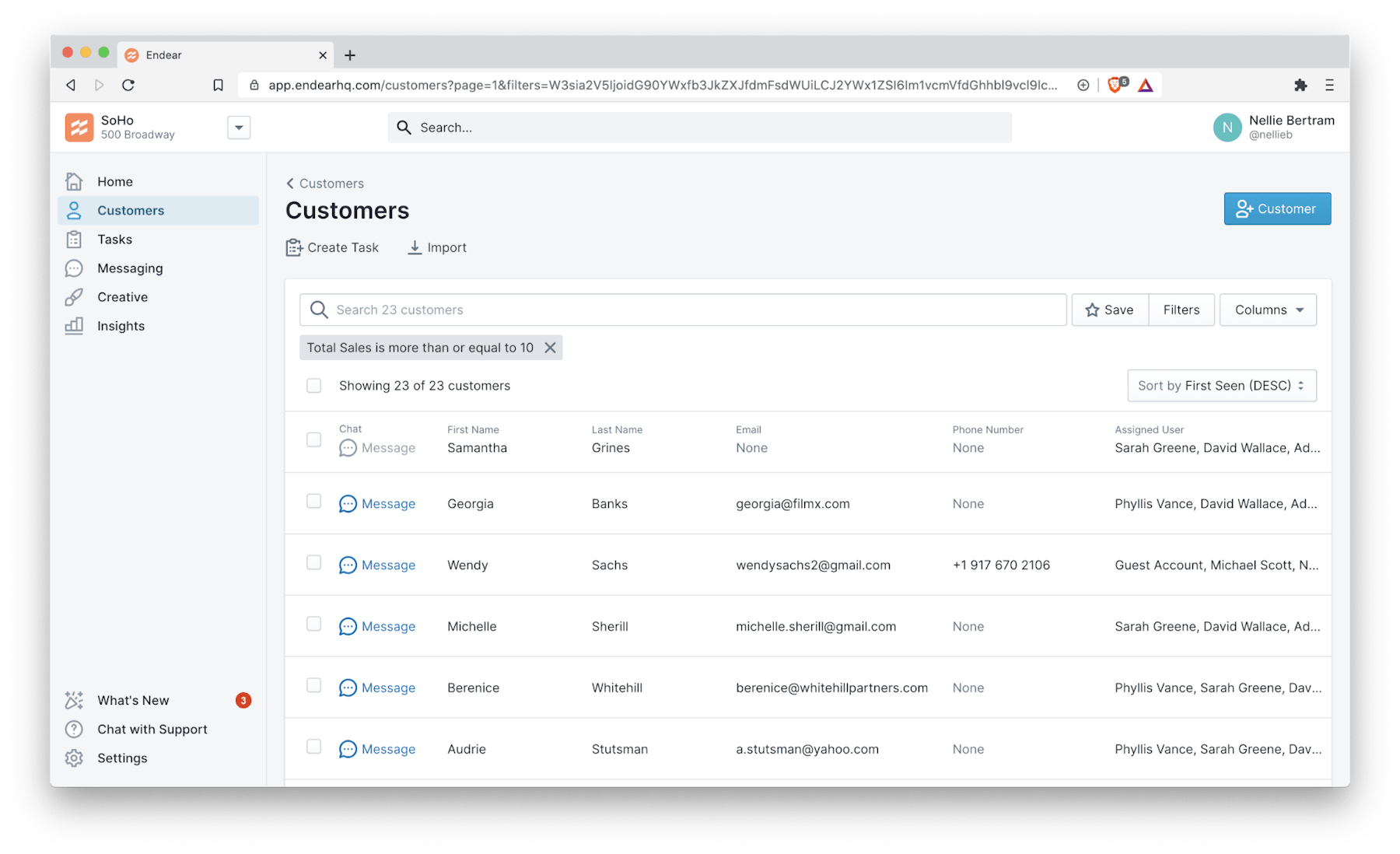Open a new browser tab
This screenshot has width=1400, height=854.
[x=350, y=54]
